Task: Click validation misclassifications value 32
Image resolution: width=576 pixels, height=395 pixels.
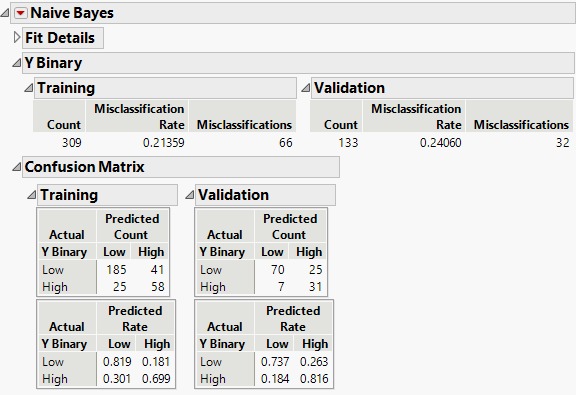Action: [562, 143]
